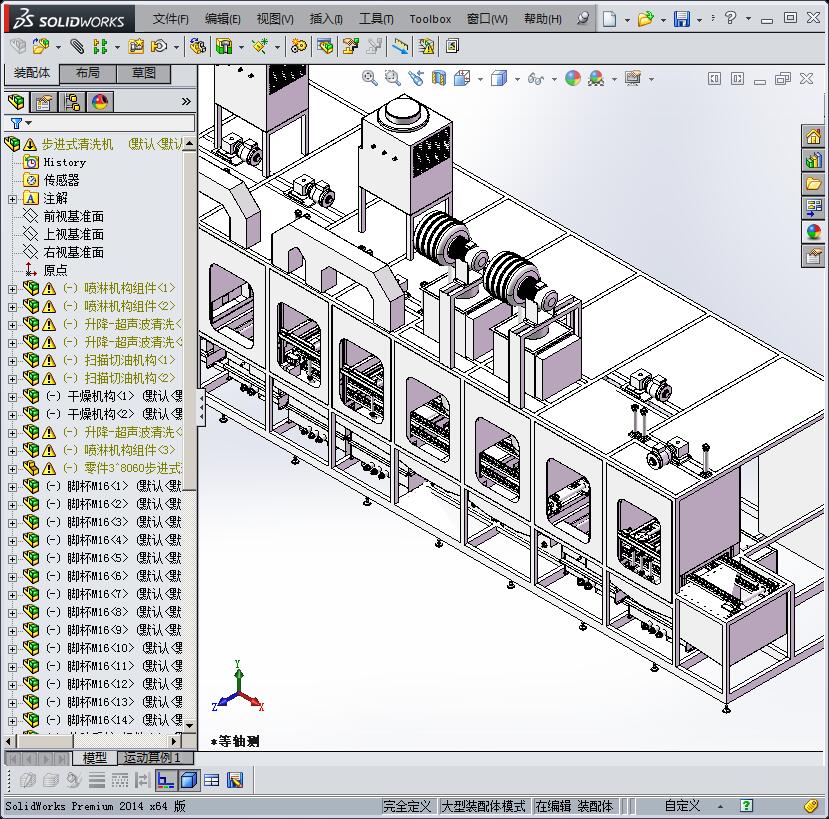Click the Mate paperclip icon

pos(77,47)
